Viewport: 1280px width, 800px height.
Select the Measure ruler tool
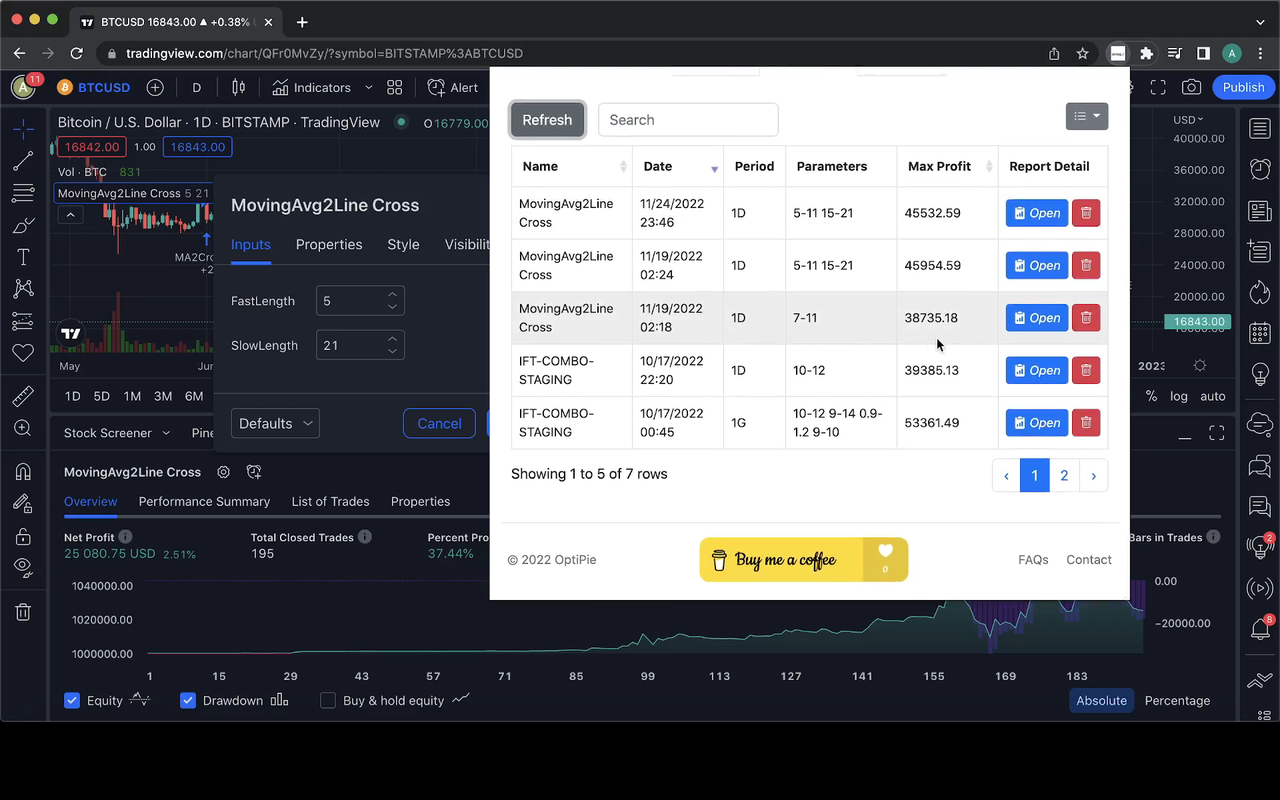click(24, 395)
